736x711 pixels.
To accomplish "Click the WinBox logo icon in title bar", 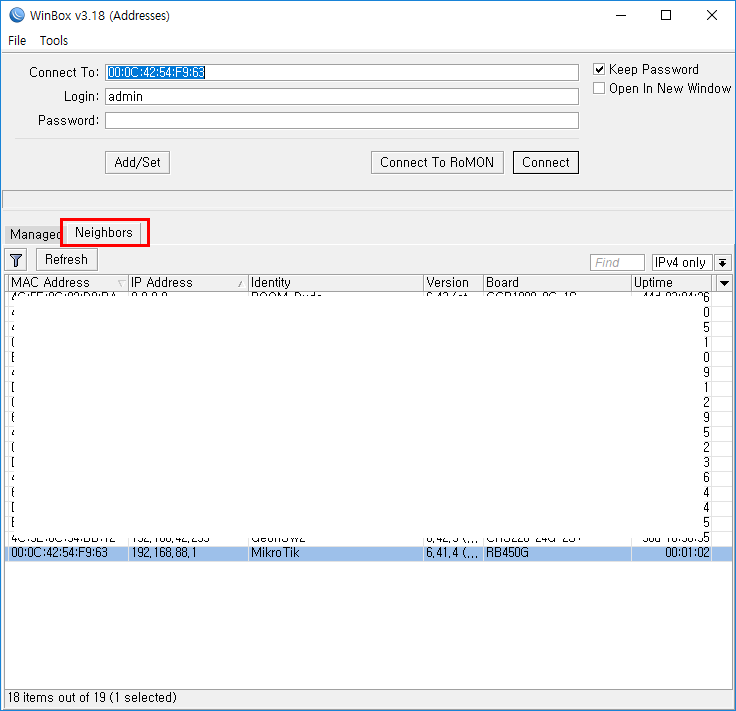I will coord(16,15).
